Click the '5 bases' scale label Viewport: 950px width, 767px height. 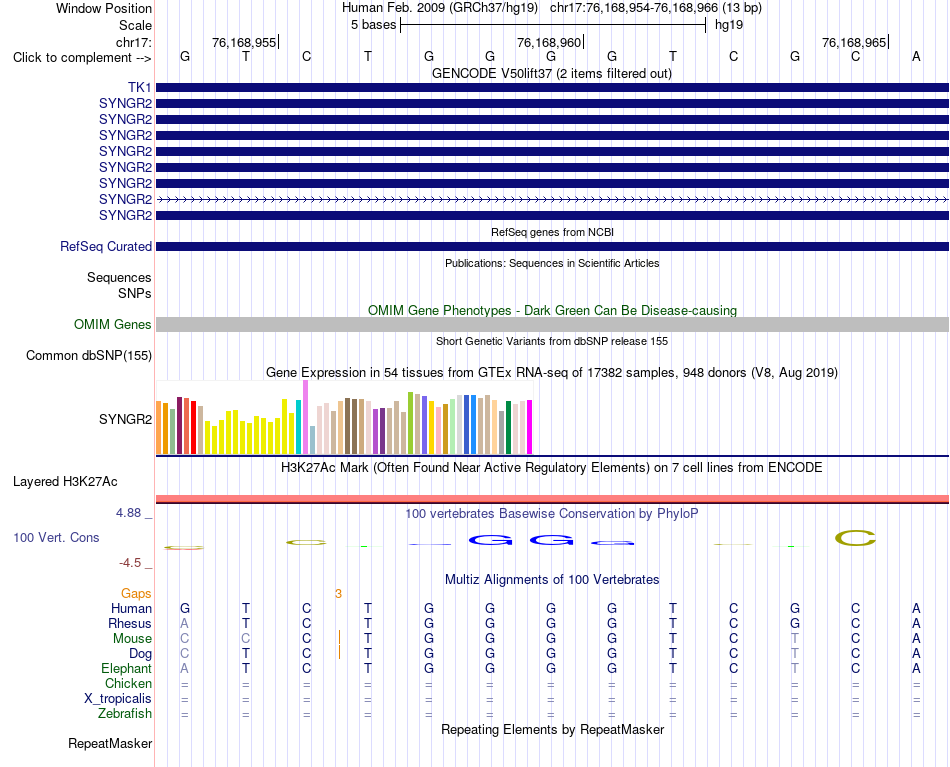373,25
